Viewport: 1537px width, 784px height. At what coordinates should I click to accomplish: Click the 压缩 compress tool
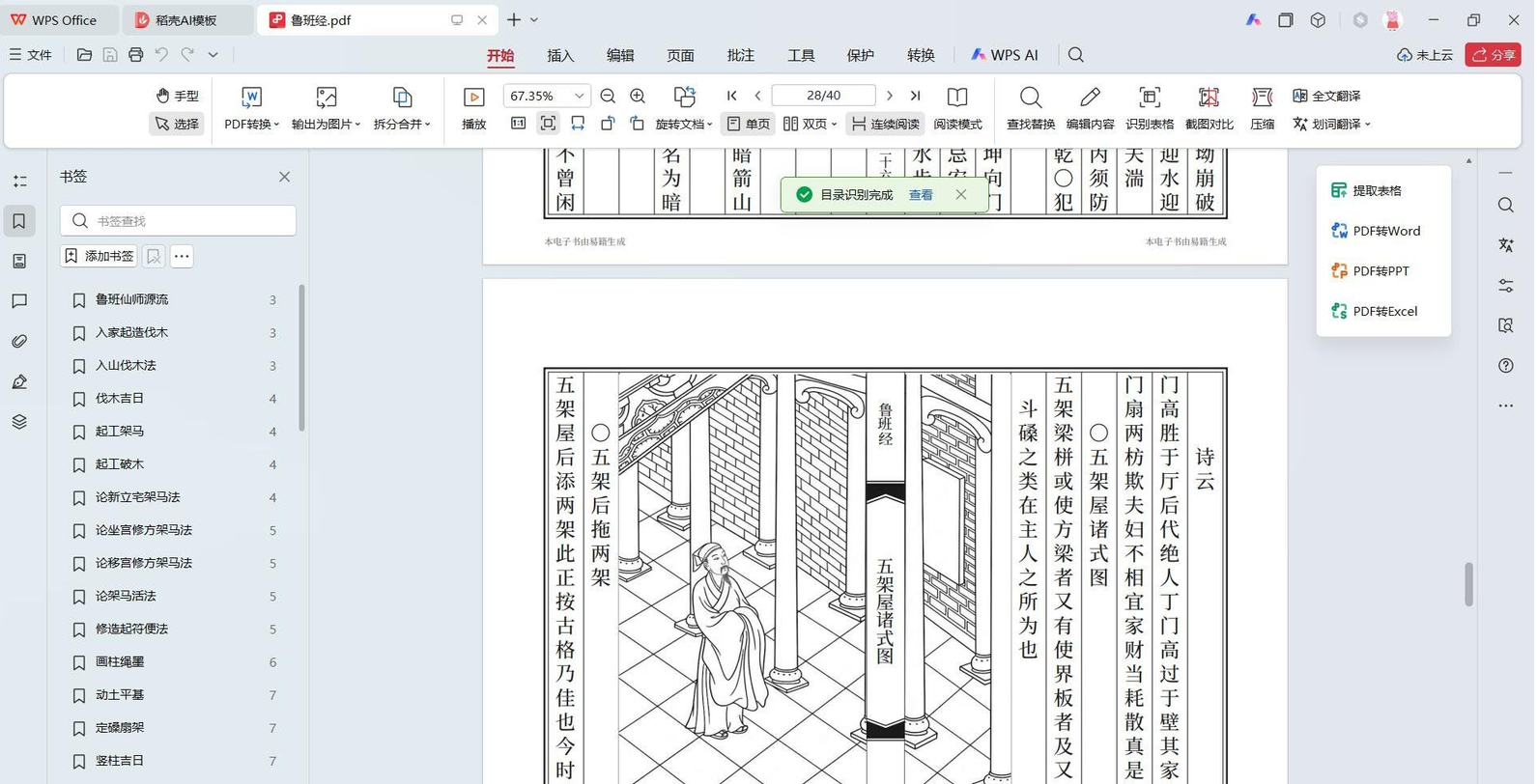[x=1262, y=108]
